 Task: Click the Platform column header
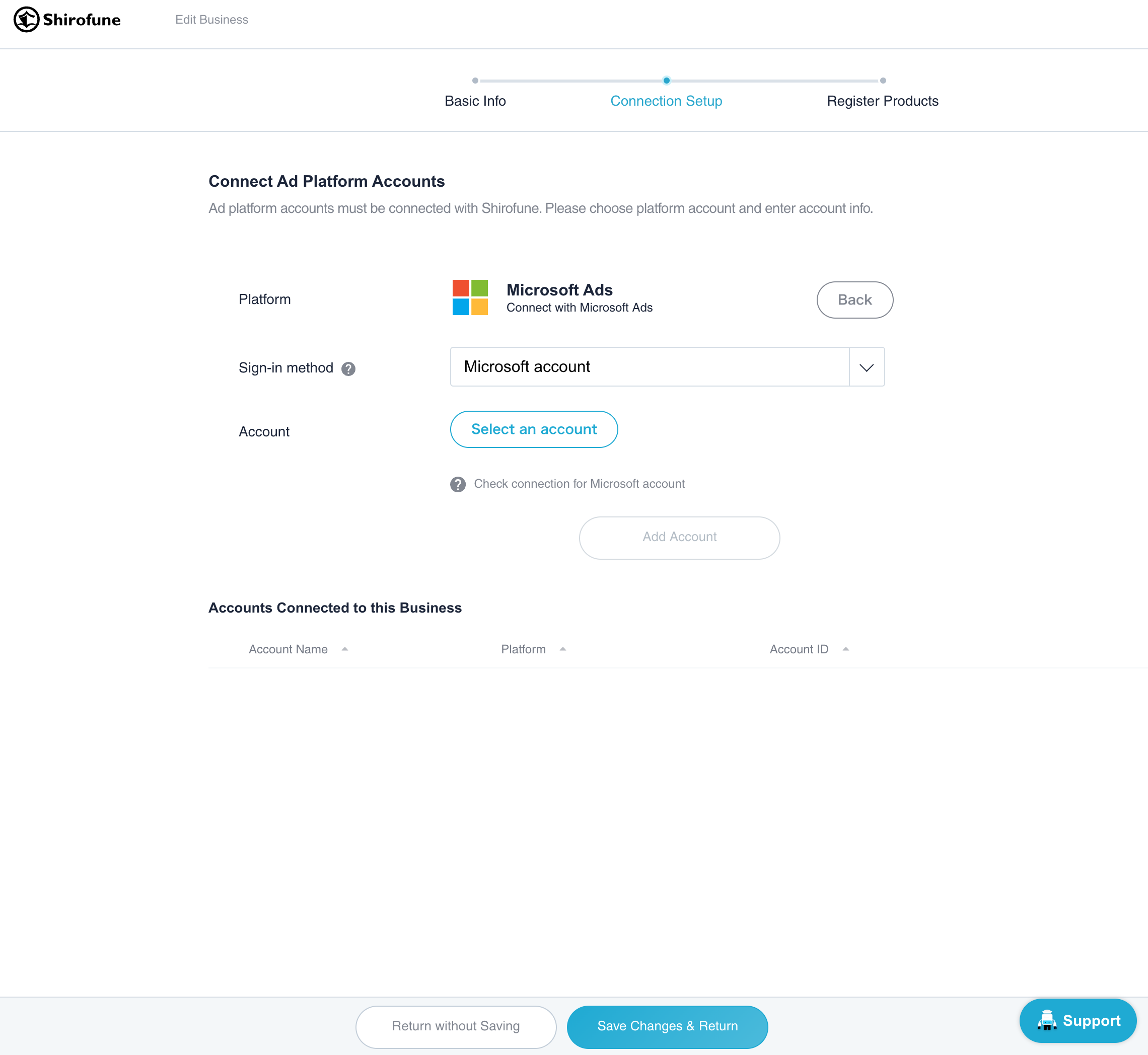(x=523, y=649)
